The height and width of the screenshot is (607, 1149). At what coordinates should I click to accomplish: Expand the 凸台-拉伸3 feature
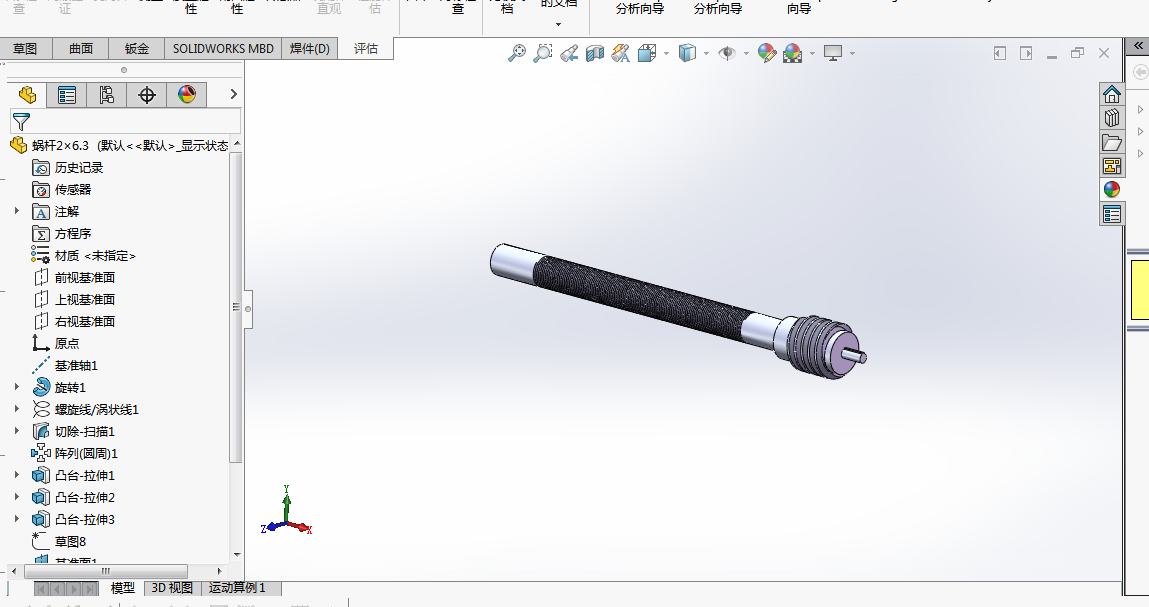point(17,519)
